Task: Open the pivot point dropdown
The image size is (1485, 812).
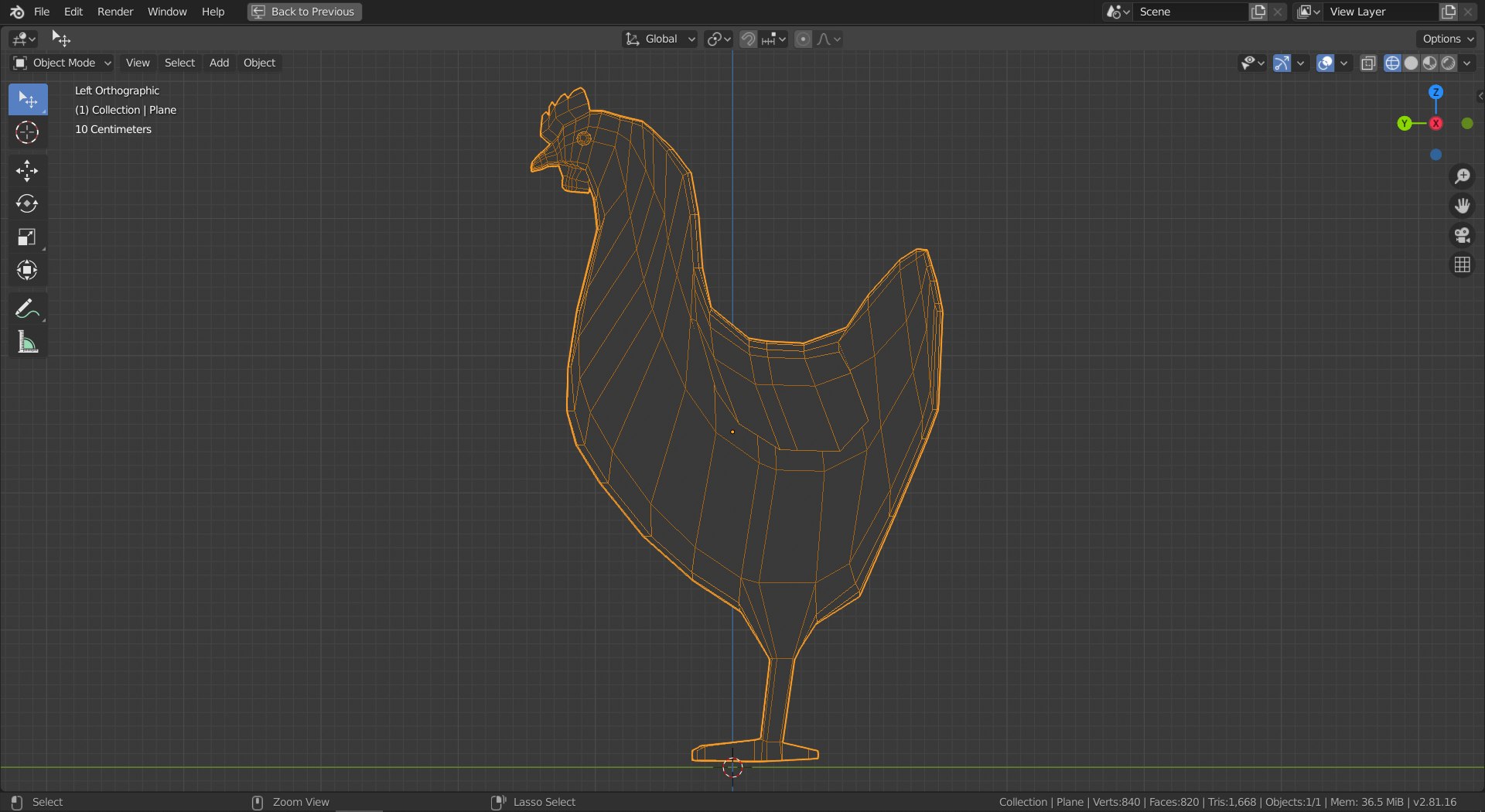Action: [x=719, y=39]
